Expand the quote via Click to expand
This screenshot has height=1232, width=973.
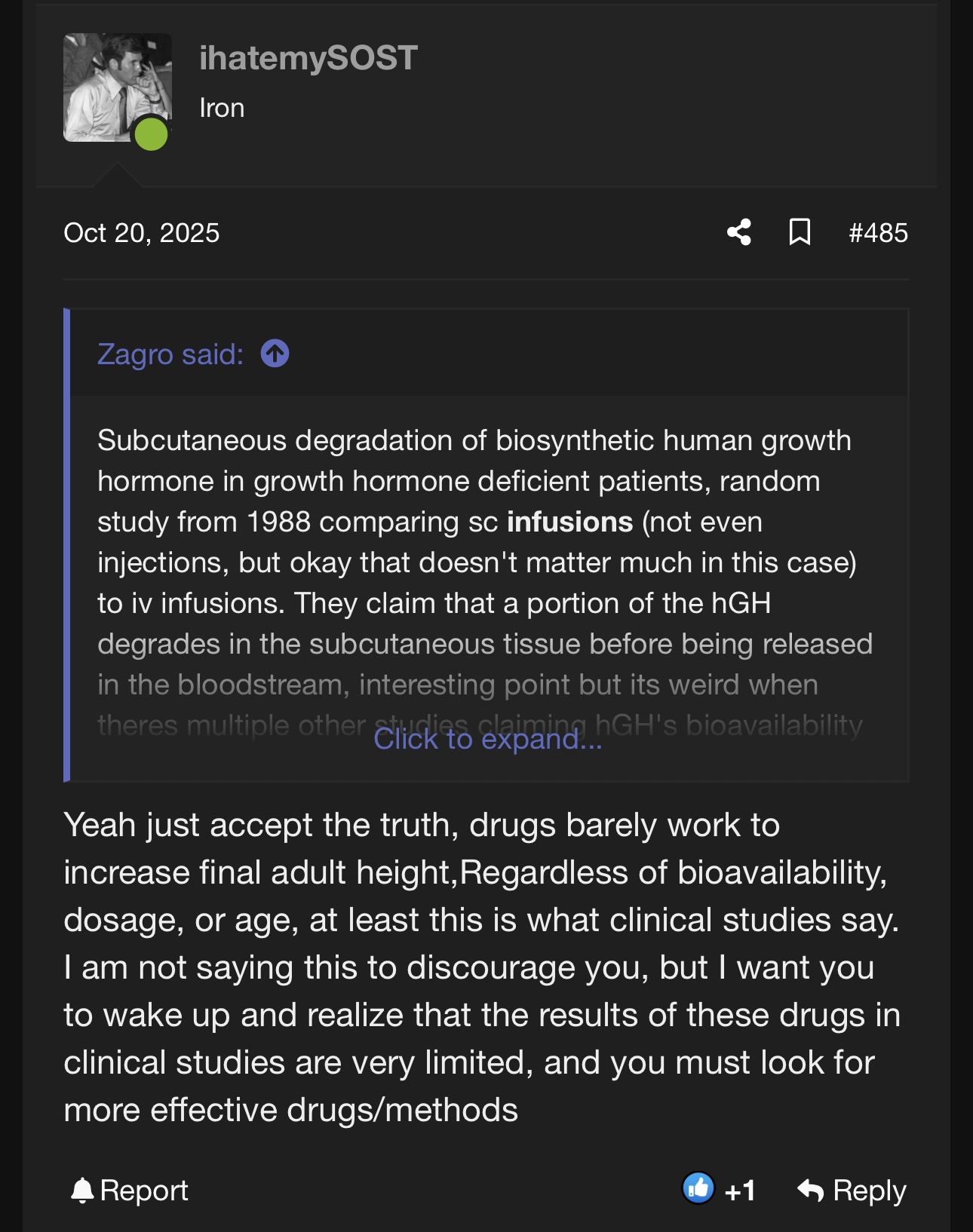487,740
